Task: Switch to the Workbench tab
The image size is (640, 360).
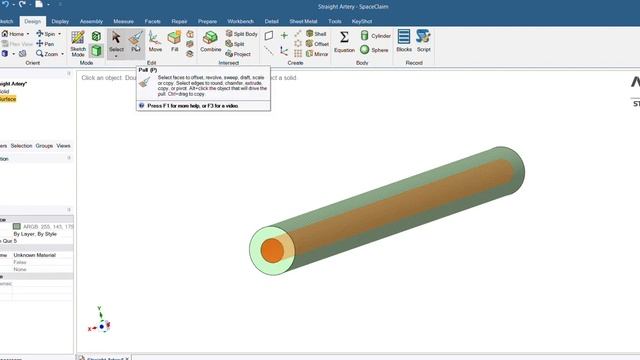Action: click(240, 21)
